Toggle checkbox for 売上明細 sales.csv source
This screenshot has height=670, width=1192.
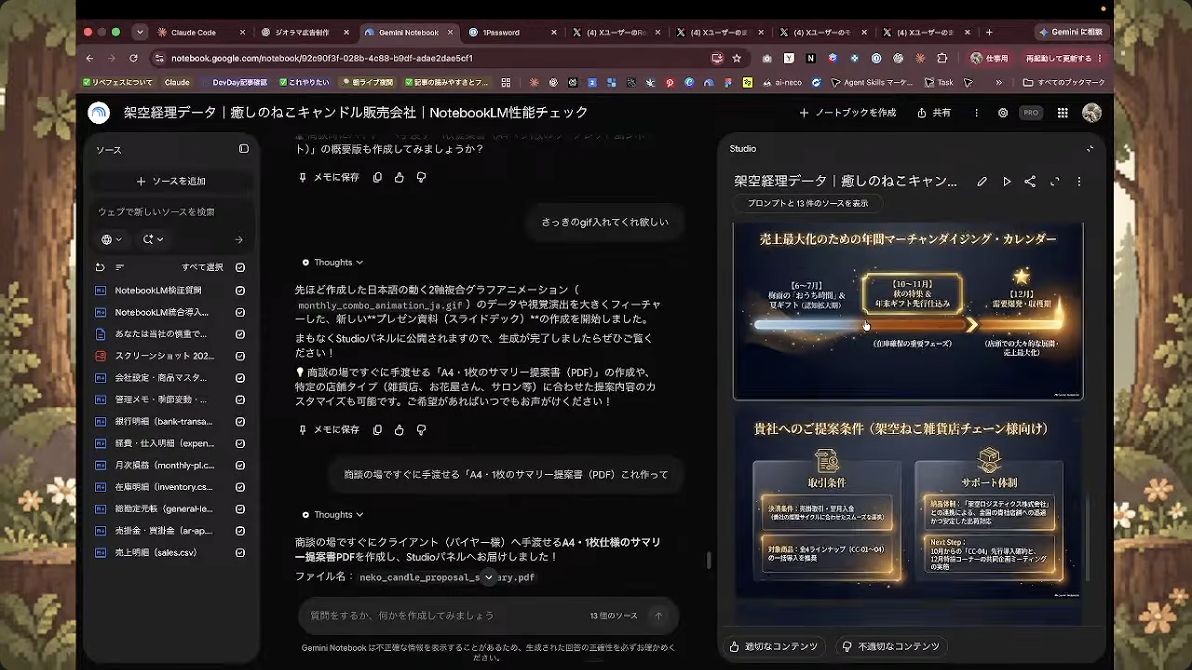(240, 553)
